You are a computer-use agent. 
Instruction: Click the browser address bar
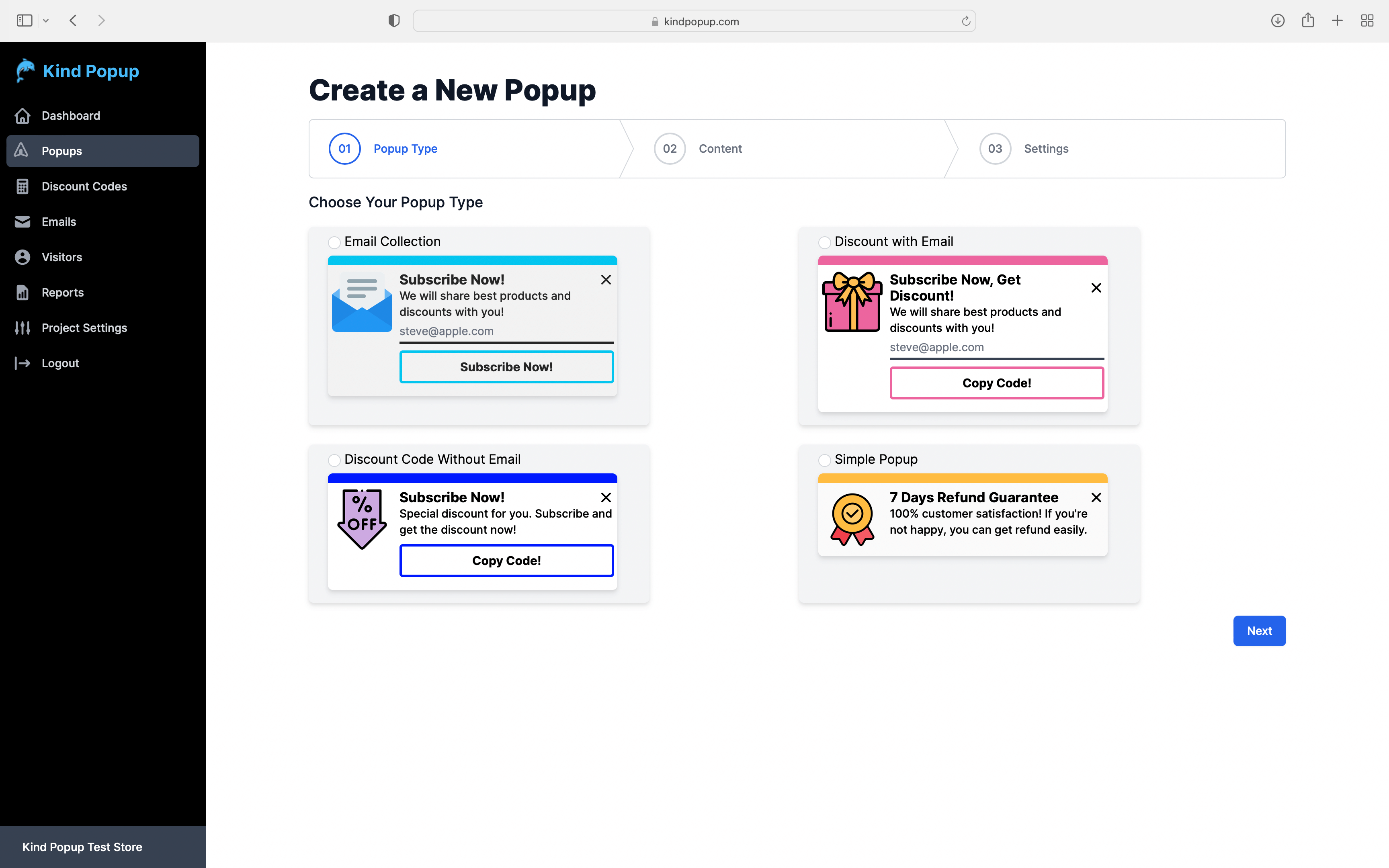(x=694, y=20)
